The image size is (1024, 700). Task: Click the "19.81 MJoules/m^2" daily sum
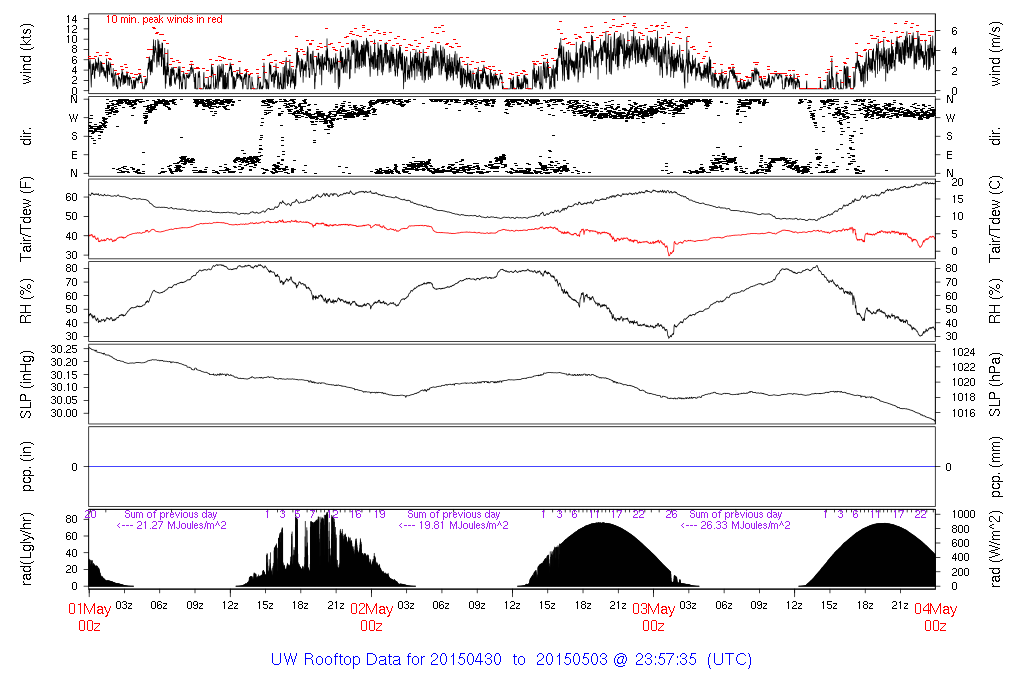(463, 525)
